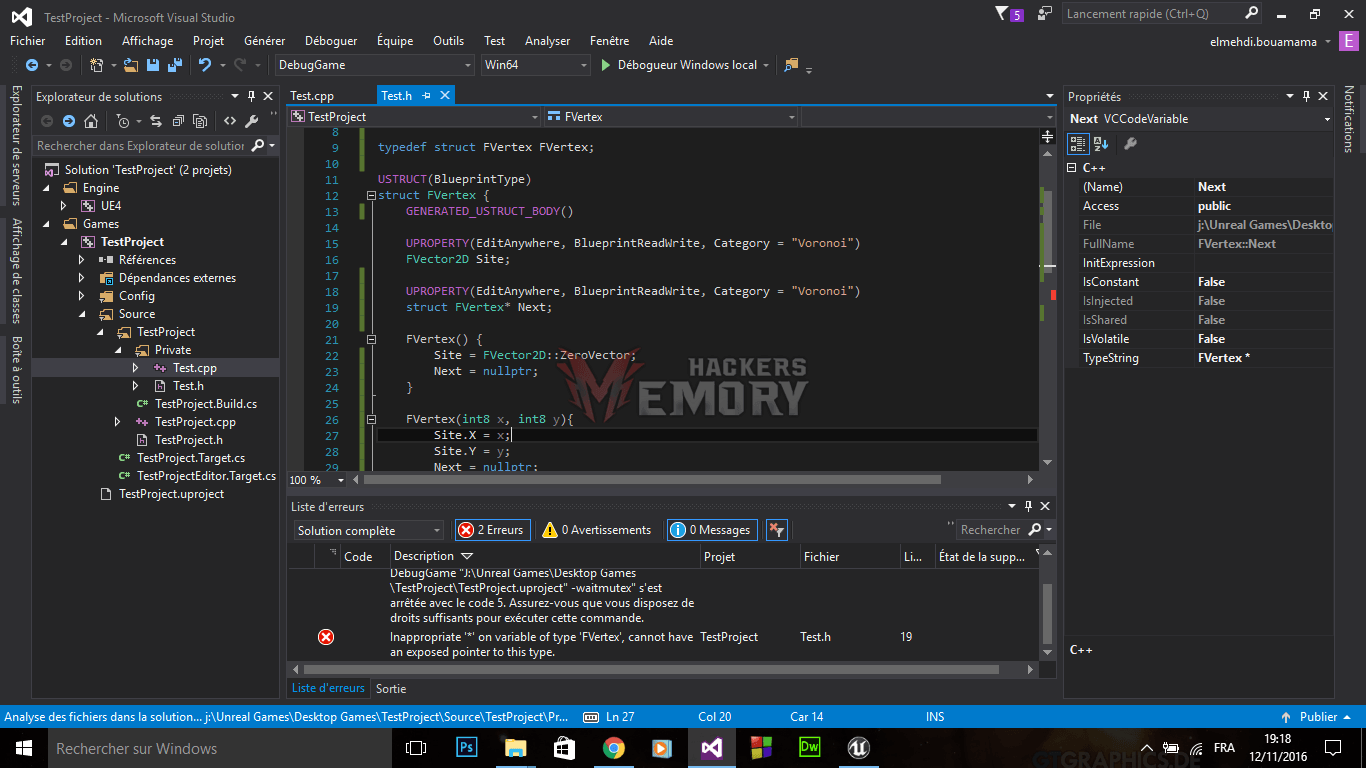Save the current file with the disk icon
The image size is (1366, 768).
pyautogui.click(x=153, y=65)
